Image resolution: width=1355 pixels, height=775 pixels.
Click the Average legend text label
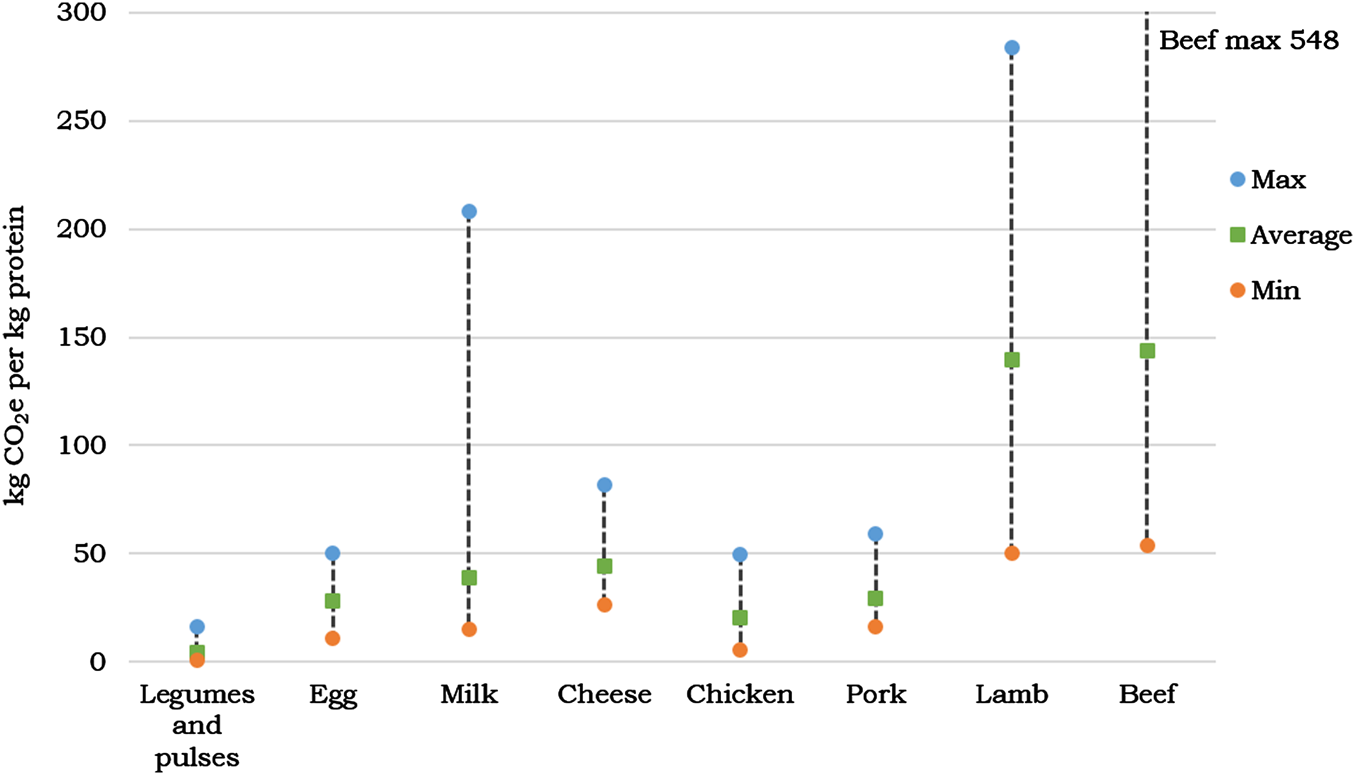[x=1301, y=236]
